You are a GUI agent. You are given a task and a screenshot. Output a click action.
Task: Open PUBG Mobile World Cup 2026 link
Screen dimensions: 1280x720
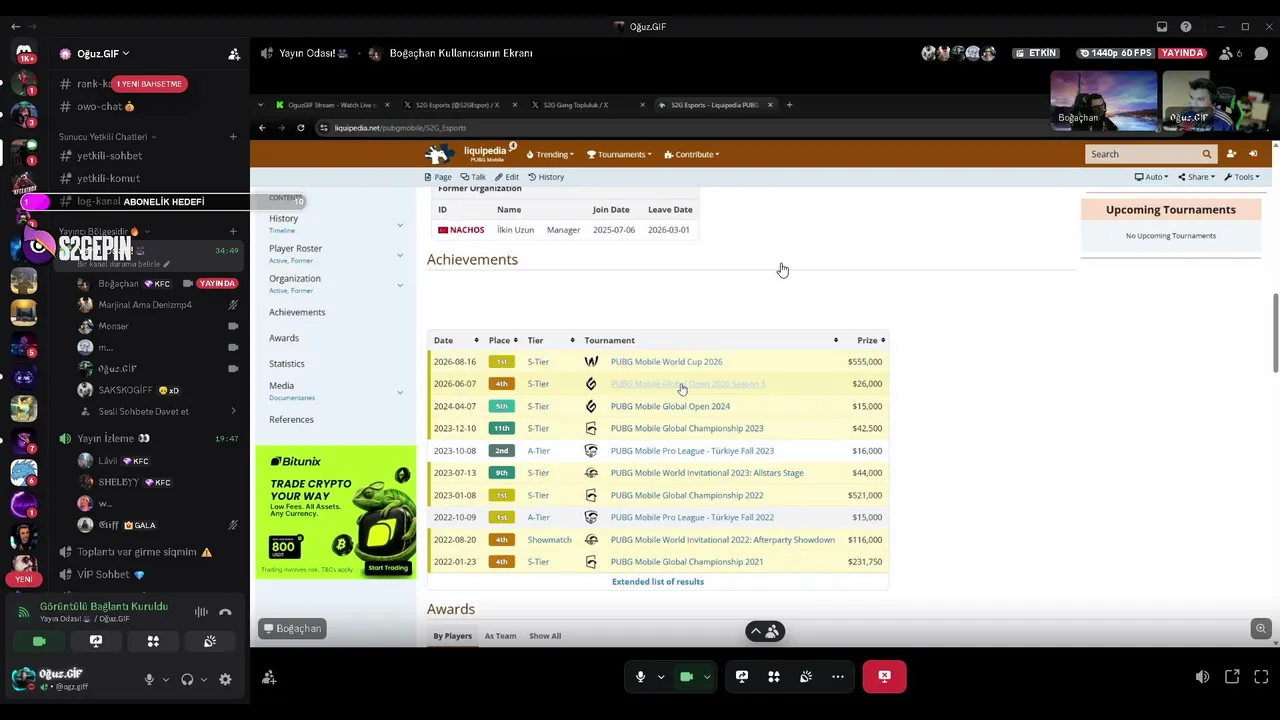(666, 362)
